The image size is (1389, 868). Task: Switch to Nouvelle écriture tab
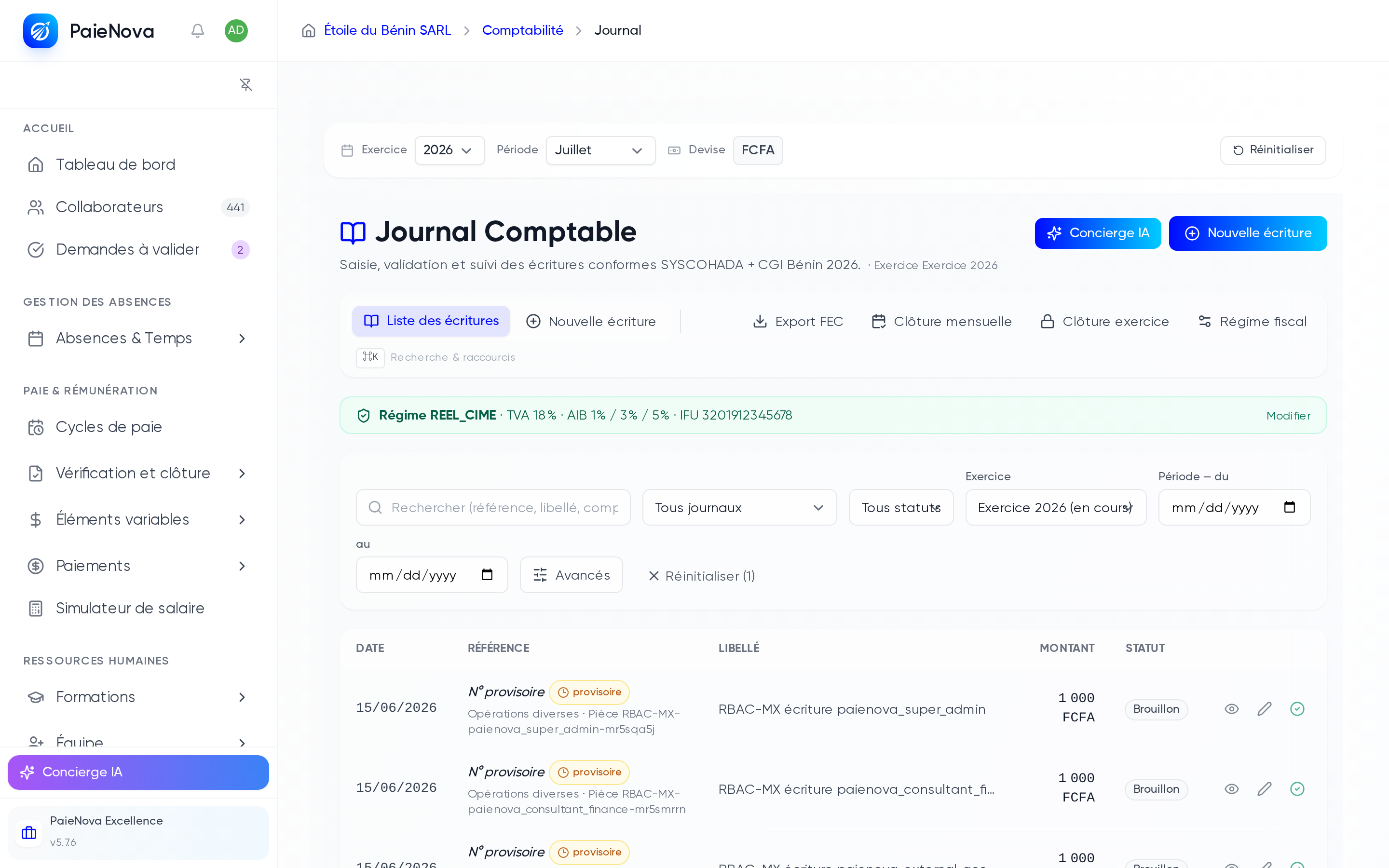click(x=591, y=322)
